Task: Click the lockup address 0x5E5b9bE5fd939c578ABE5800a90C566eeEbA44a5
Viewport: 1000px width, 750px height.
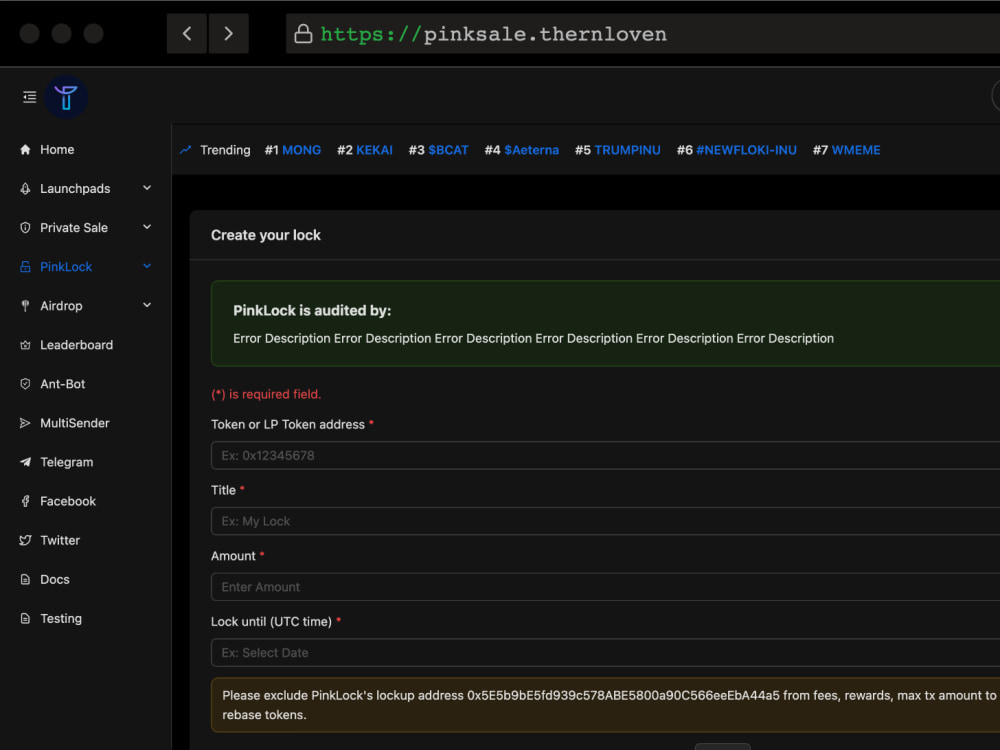Action: click(623, 695)
